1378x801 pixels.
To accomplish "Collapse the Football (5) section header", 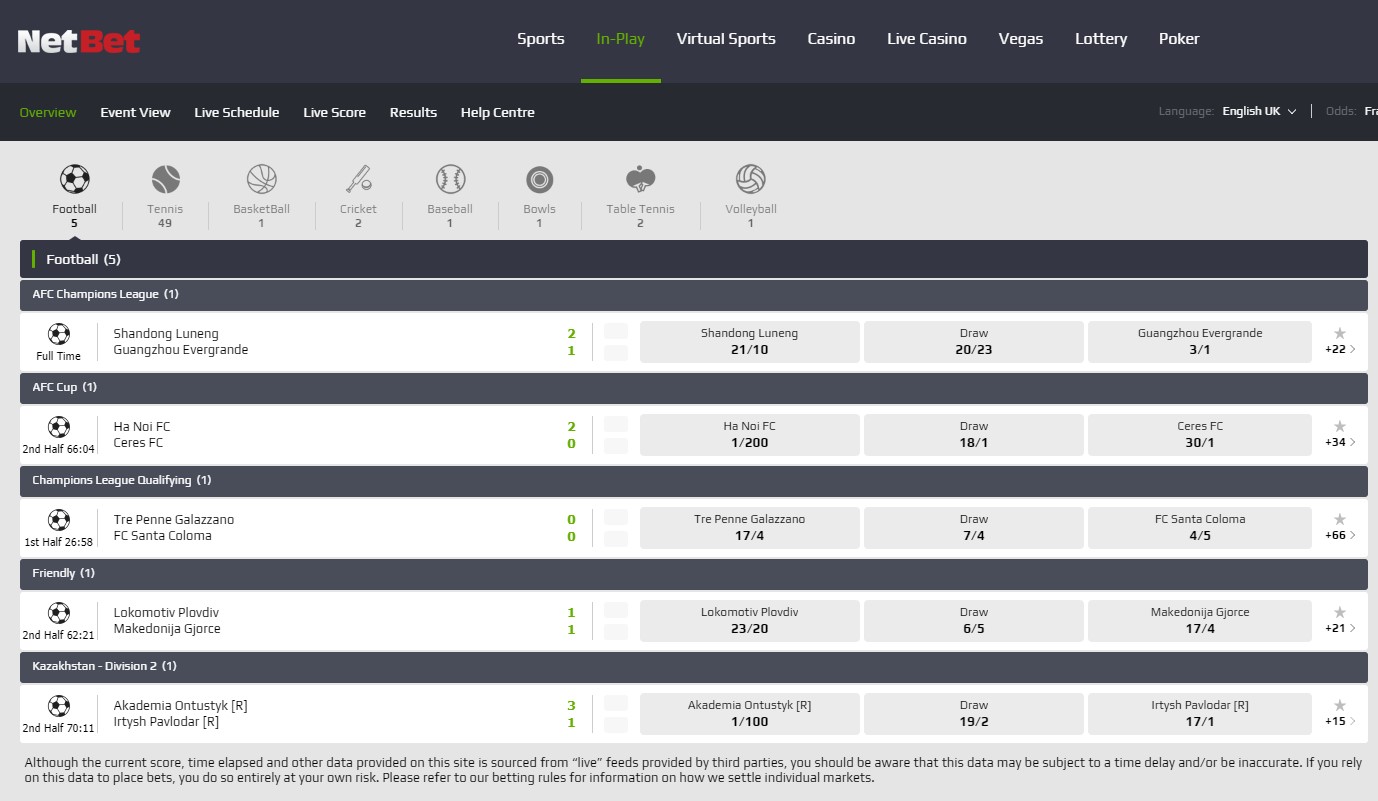I will coord(694,259).
